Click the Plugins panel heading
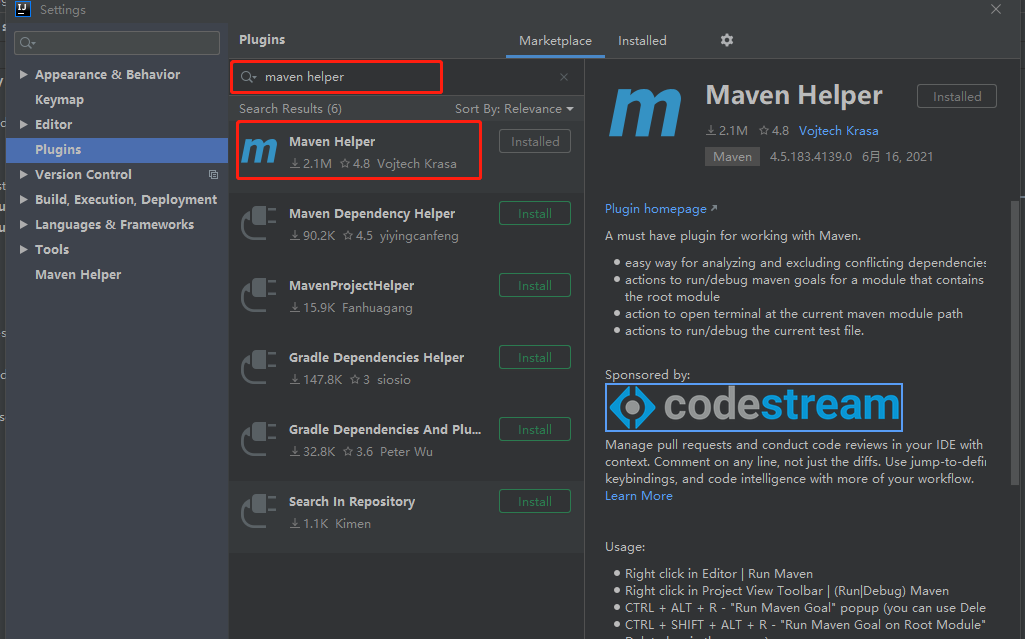 [x=262, y=39]
